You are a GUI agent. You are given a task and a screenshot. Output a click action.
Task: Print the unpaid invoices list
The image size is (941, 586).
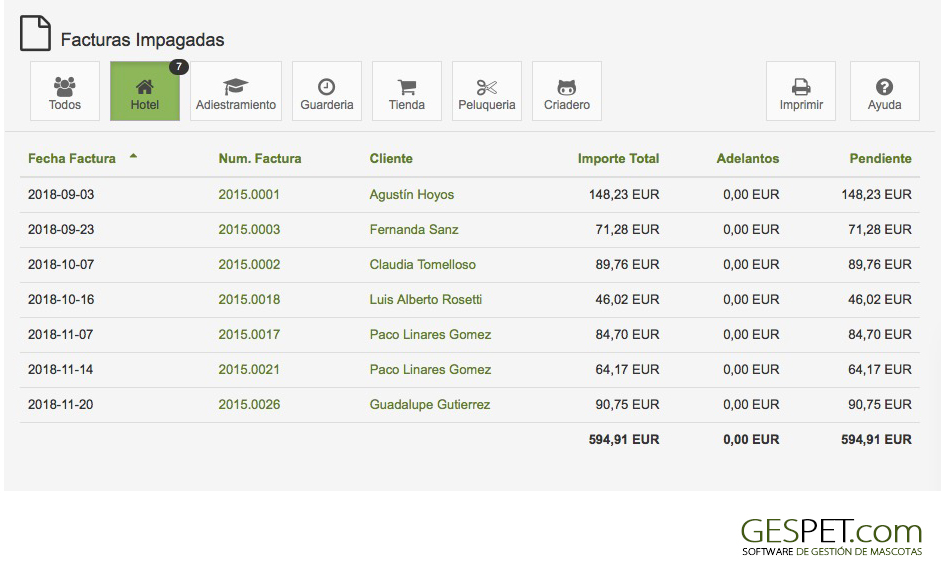click(801, 91)
